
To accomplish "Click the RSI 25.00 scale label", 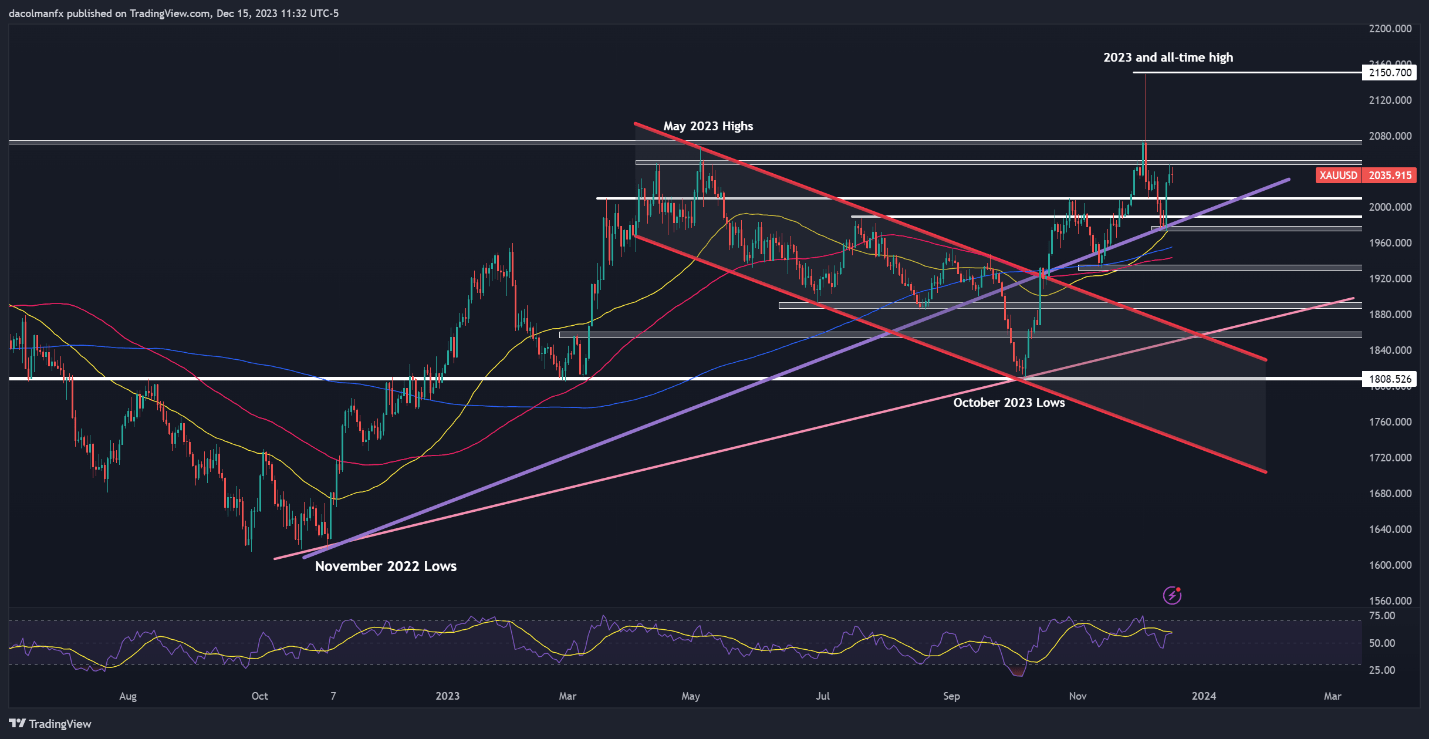I will click(1381, 669).
